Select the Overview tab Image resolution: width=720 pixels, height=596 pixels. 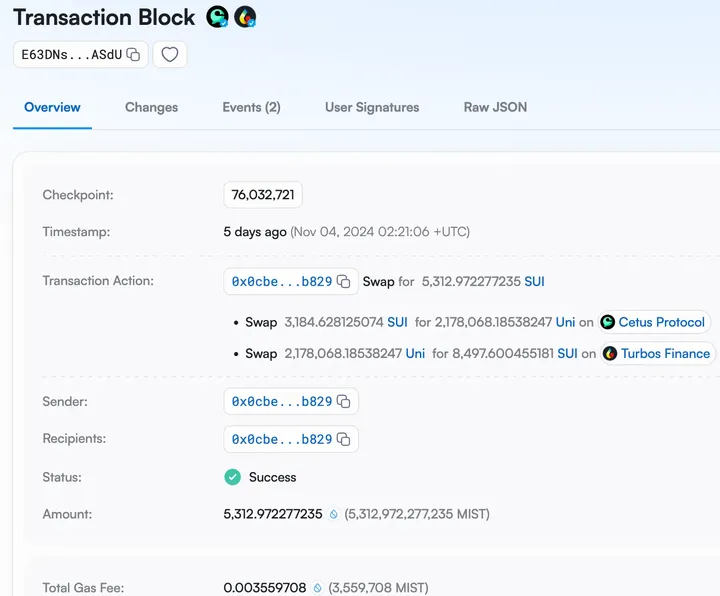[52, 107]
